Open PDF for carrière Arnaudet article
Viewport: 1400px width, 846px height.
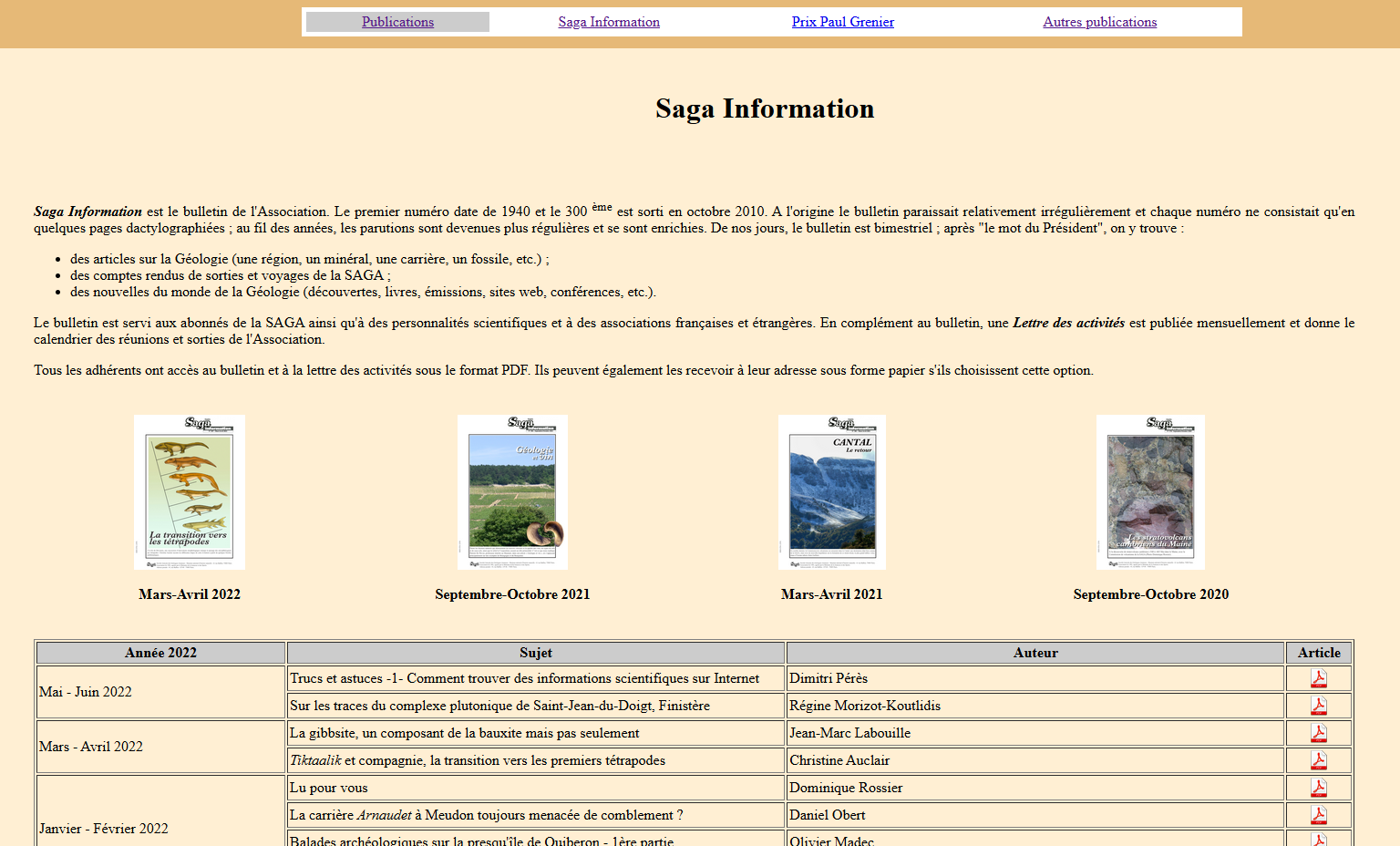click(1318, 815)
